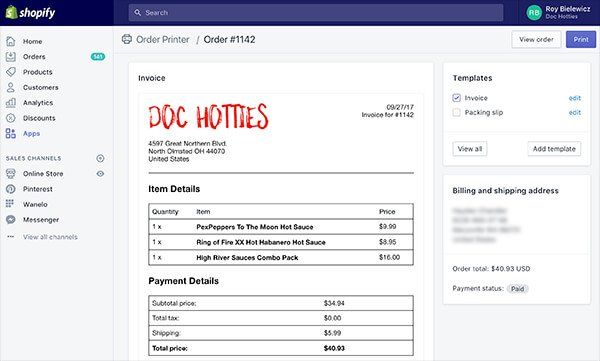600x361 pixels.
Task: Click the Orders count badge
Action: [x=98, y=57]
